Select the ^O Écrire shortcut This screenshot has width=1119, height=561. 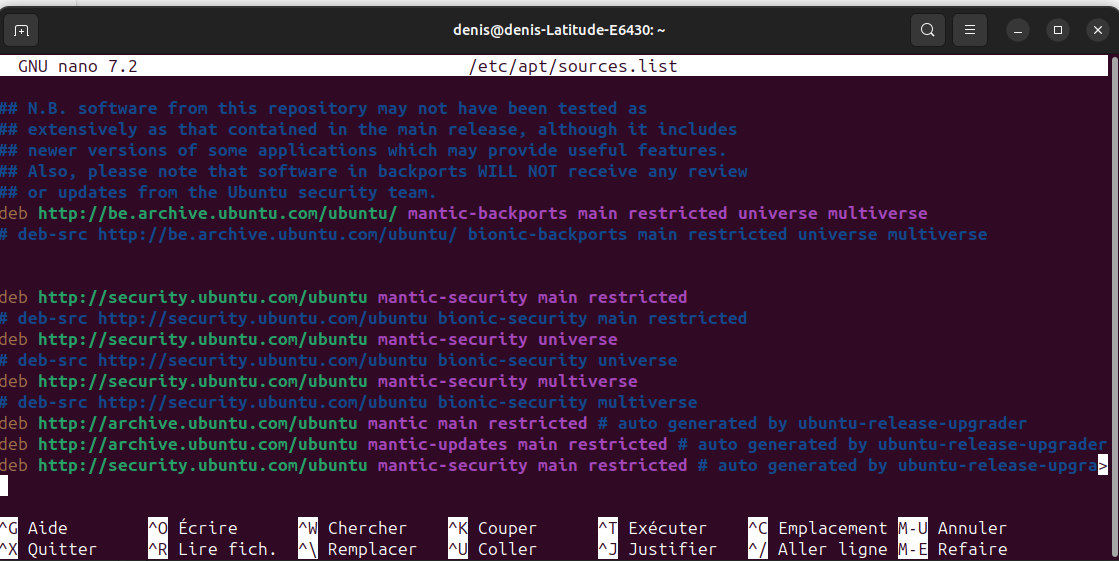(x=193, y=528)
